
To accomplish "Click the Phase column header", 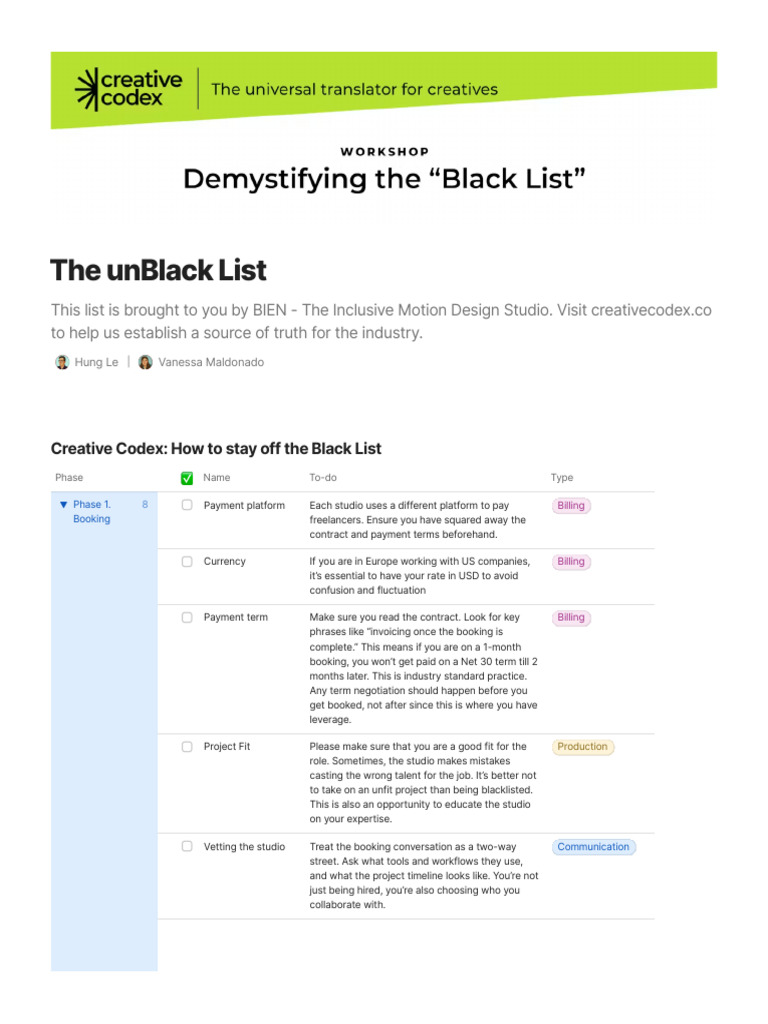I will [69, 478].
